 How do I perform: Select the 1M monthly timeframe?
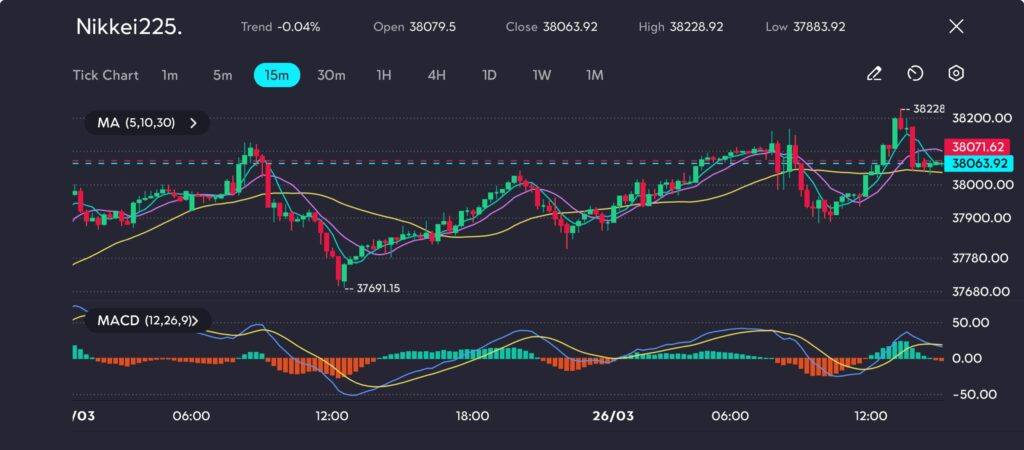595,75
